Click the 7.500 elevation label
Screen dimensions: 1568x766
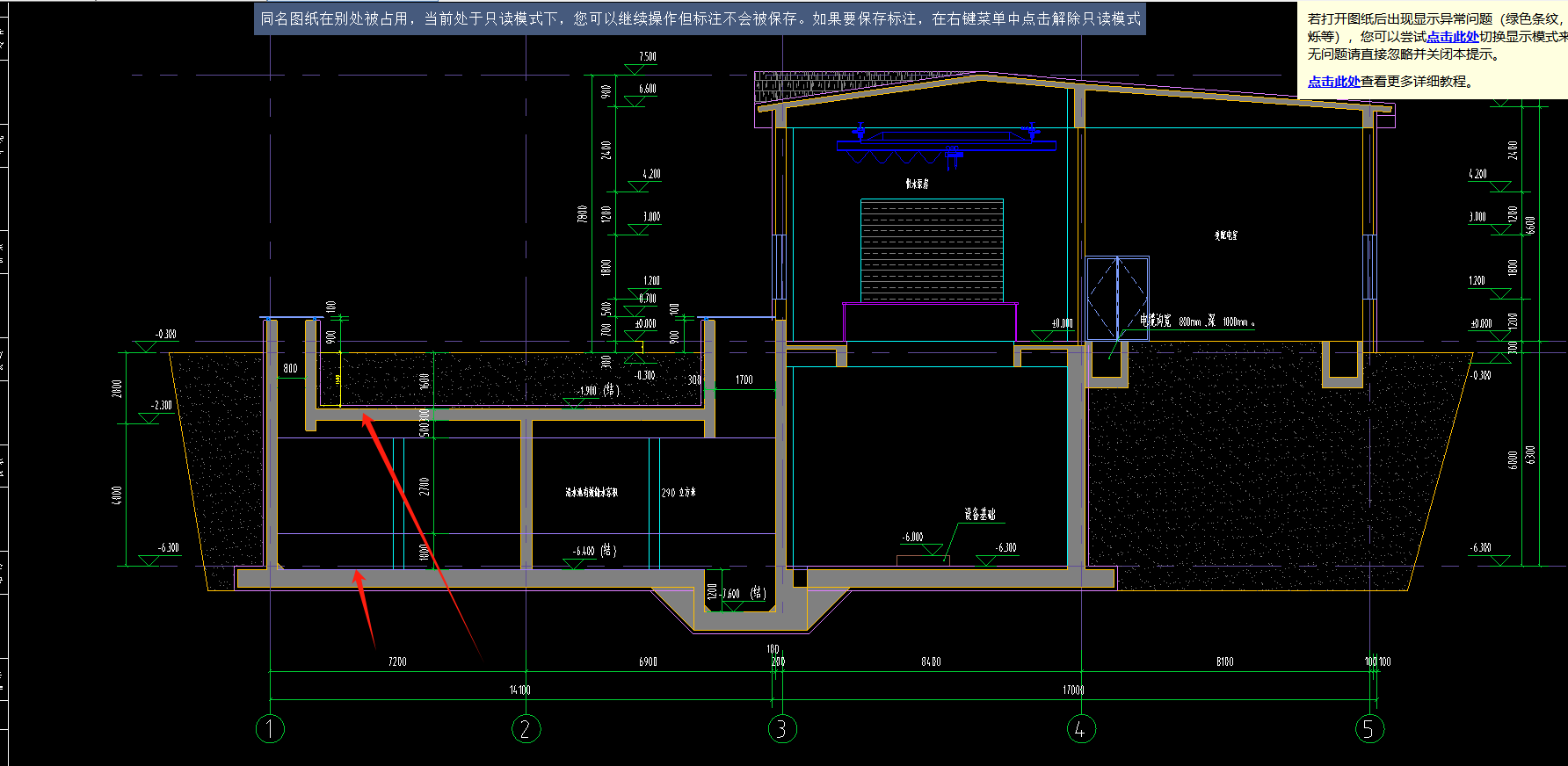[x=648, y=56]
